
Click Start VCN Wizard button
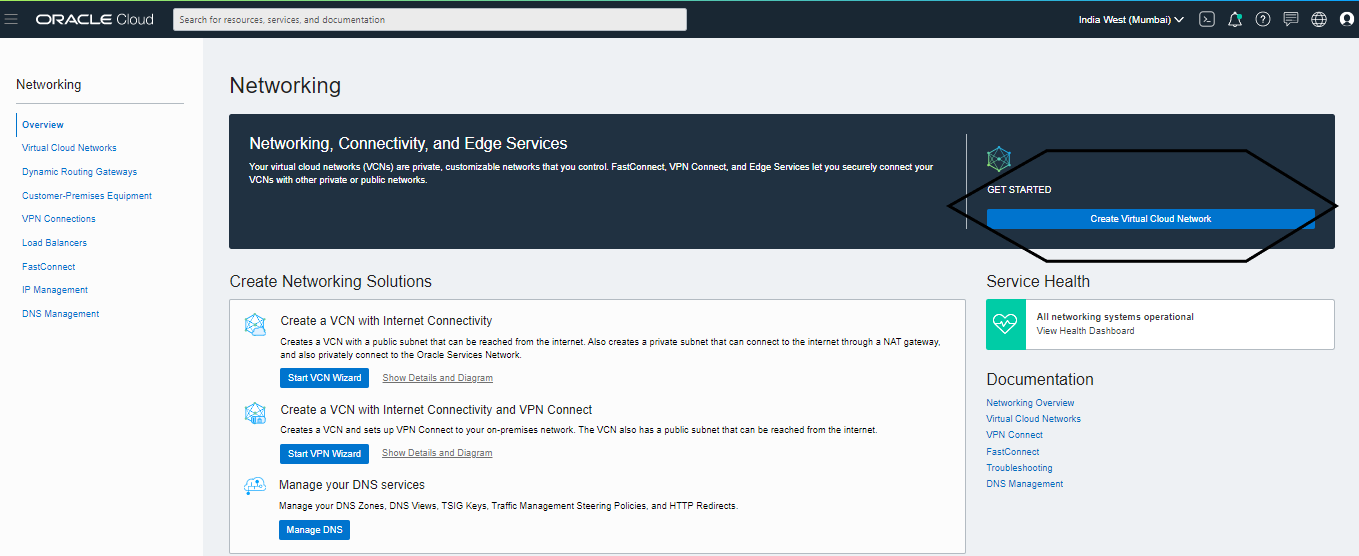(324, 378)
